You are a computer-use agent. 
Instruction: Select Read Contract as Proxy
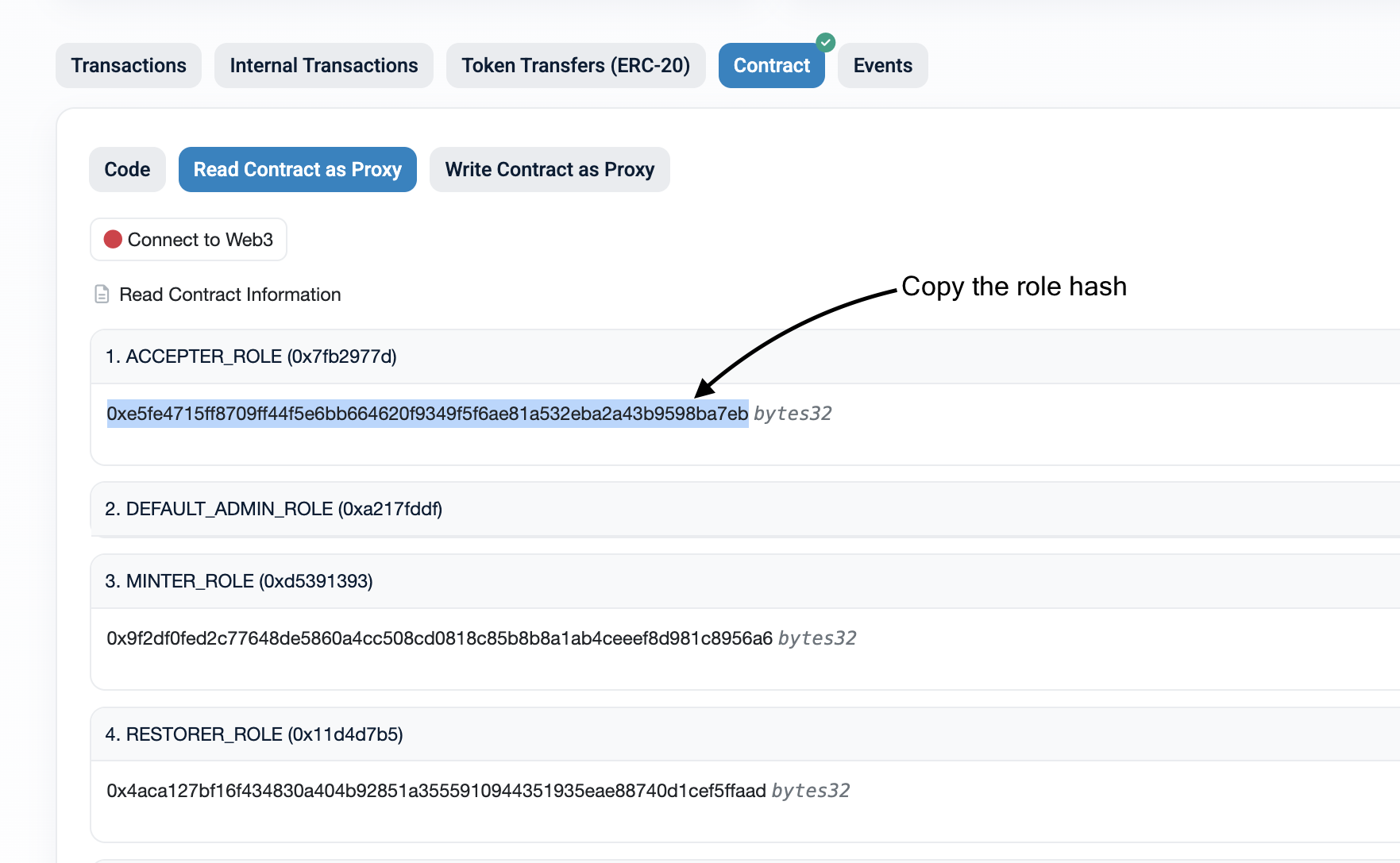pyautogui.click(x=298, y=169)
